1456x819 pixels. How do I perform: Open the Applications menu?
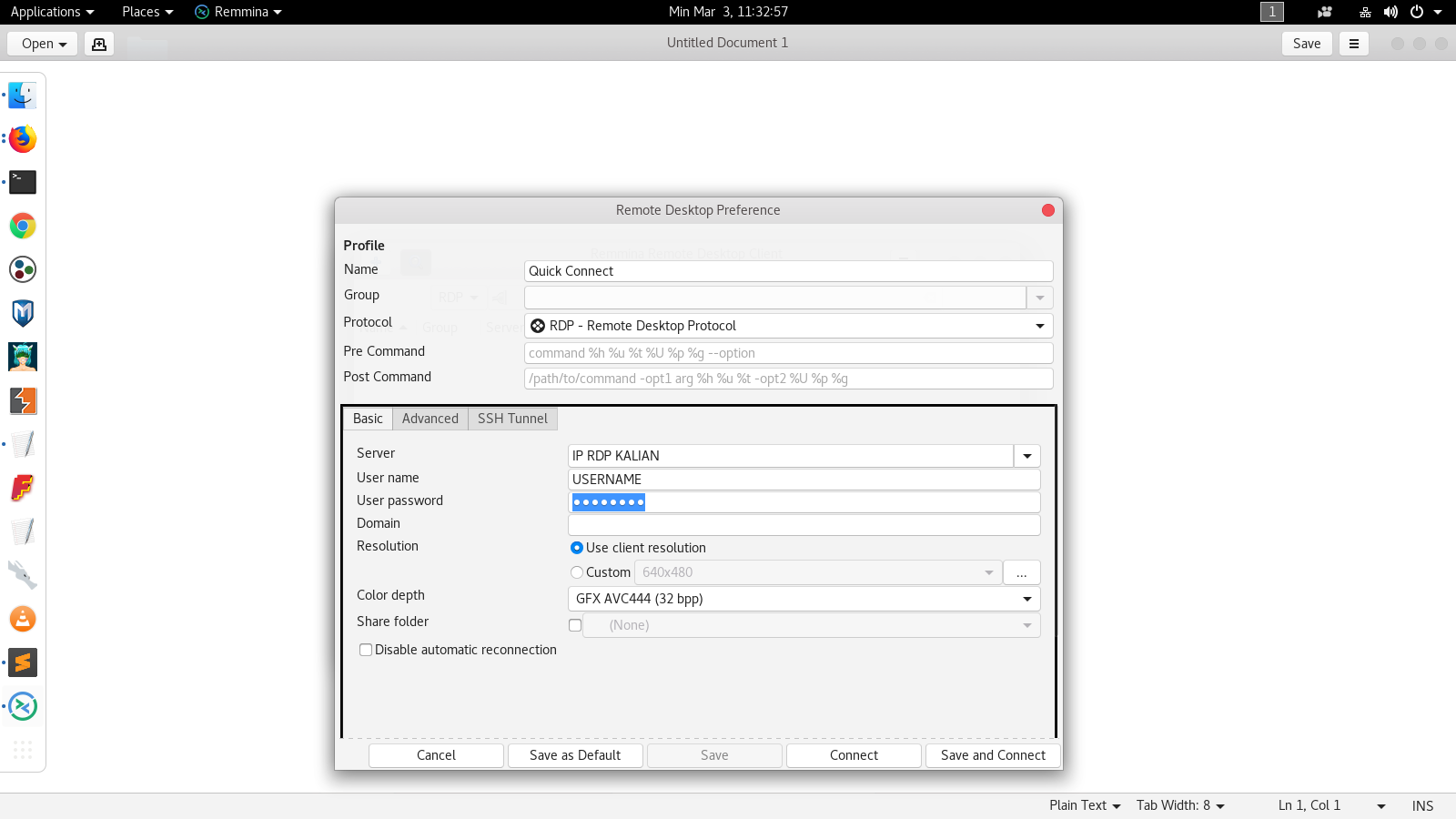pyautogui.click(x=52, y=12)
